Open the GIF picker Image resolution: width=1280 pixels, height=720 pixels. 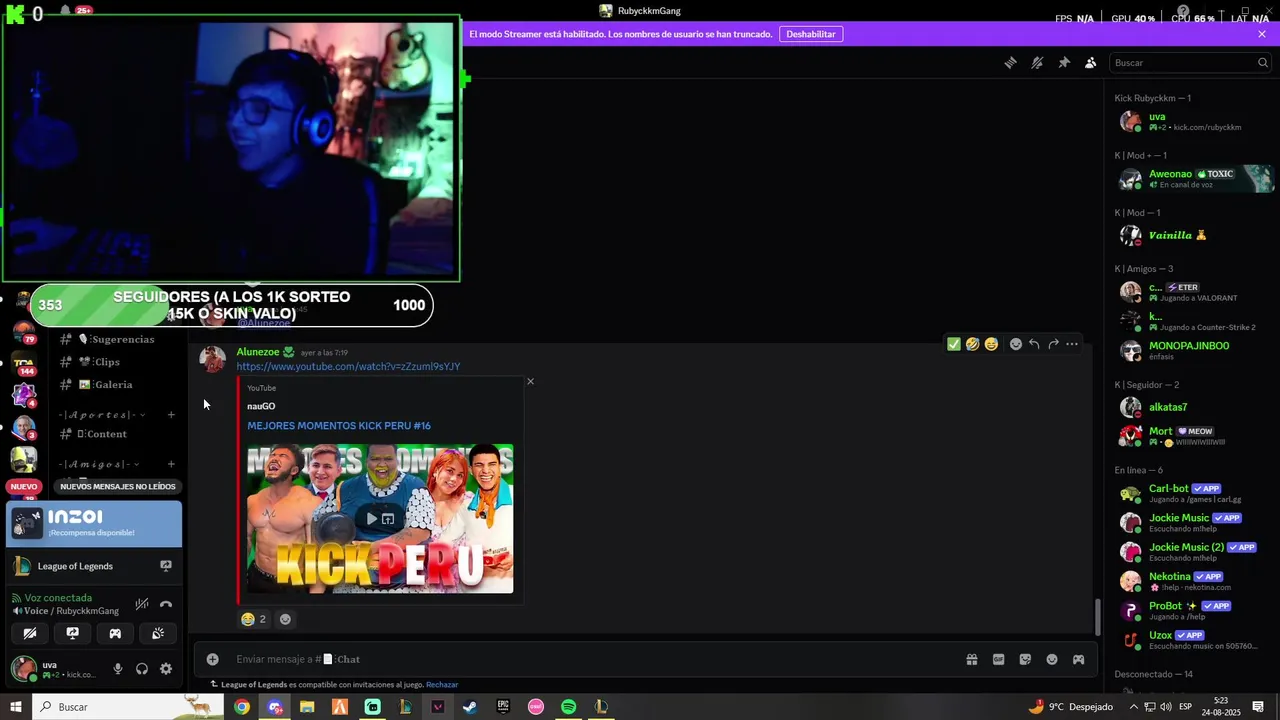tap(998, 659)
